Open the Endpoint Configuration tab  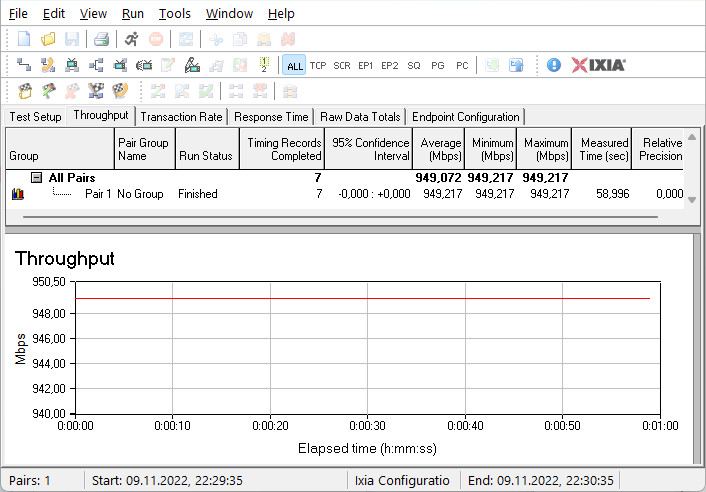pyautogui.click(x=466, y=117)
